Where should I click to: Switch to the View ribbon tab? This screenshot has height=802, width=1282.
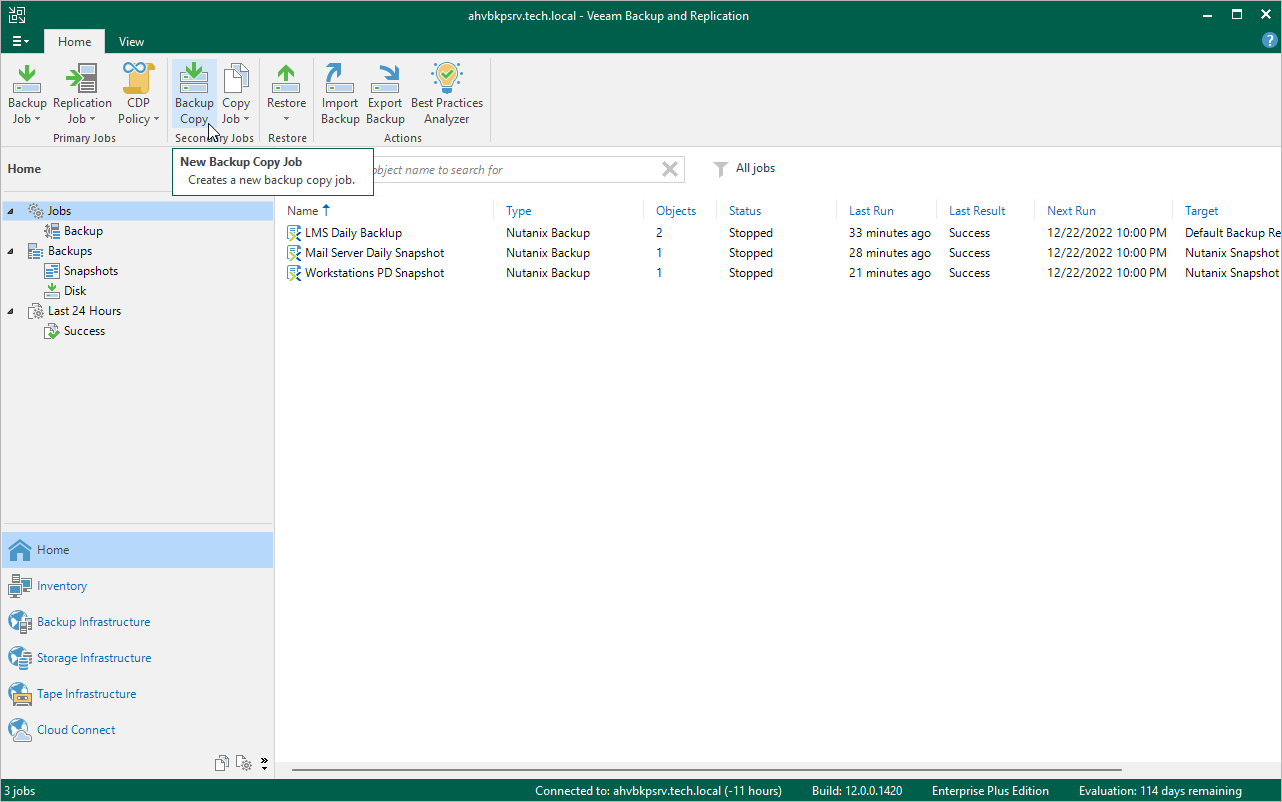click(131, 42)
